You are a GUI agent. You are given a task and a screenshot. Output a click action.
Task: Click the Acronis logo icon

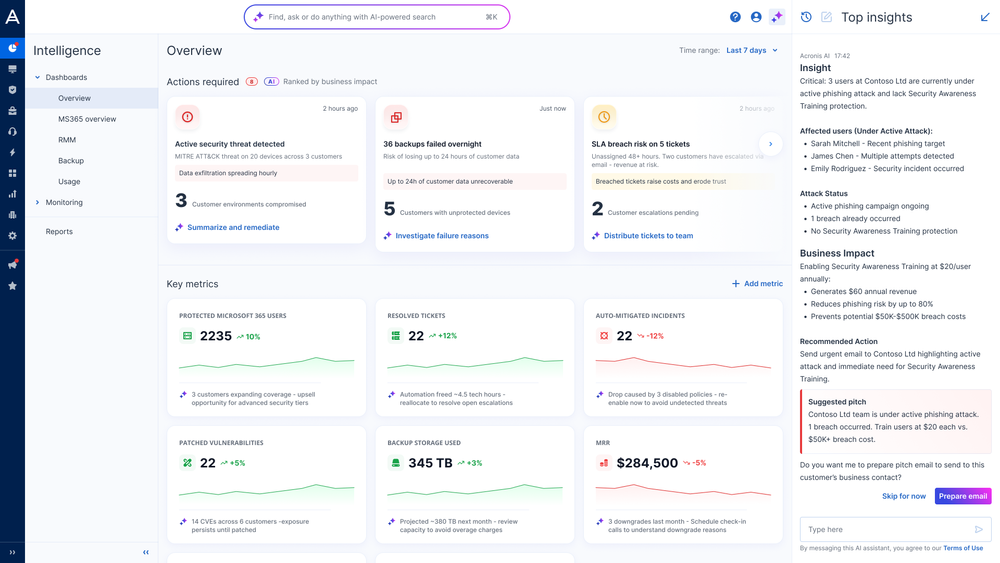click(x=12, y=17)
